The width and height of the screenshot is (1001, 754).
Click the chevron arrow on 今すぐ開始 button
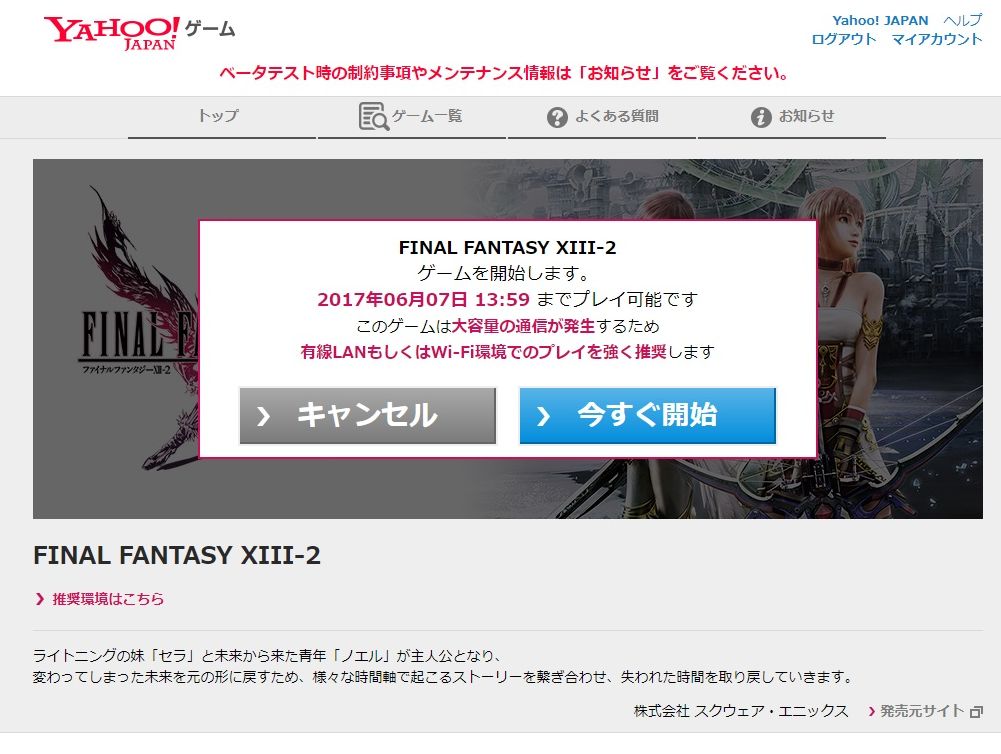(x=543, y=416)
